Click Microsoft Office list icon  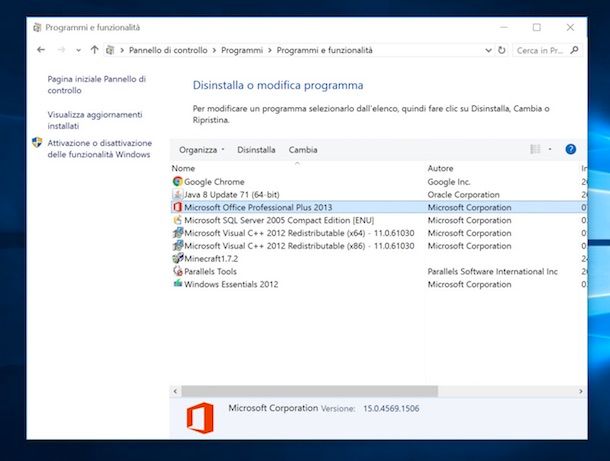coord(177,207)
